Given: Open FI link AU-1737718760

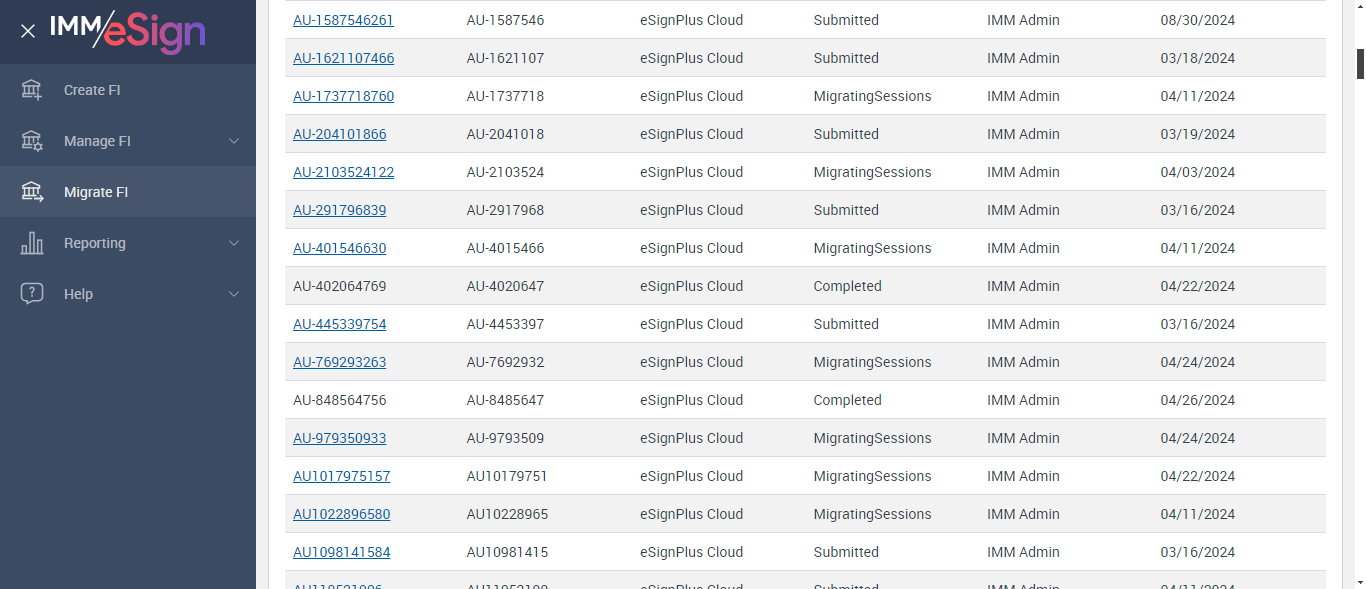Looking at the screenshot, I should pos(343,96).
